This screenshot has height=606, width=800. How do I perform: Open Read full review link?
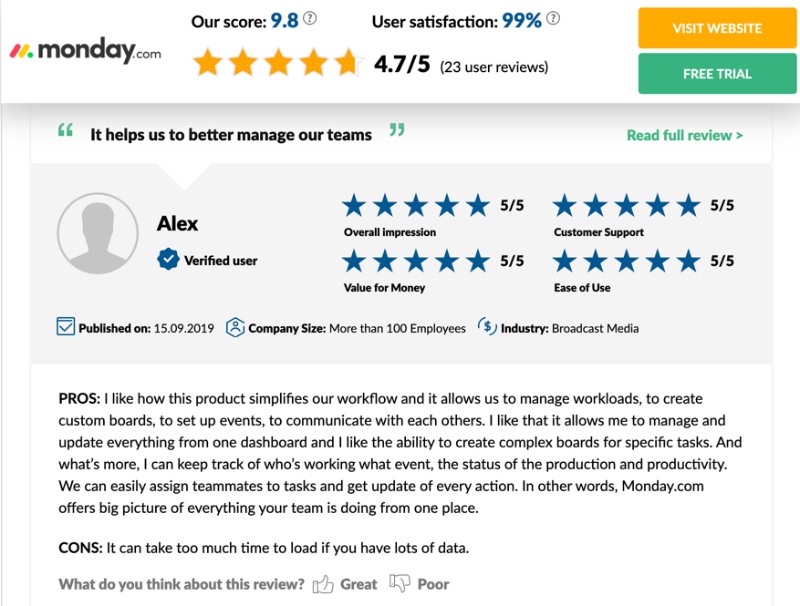point(684,135)
